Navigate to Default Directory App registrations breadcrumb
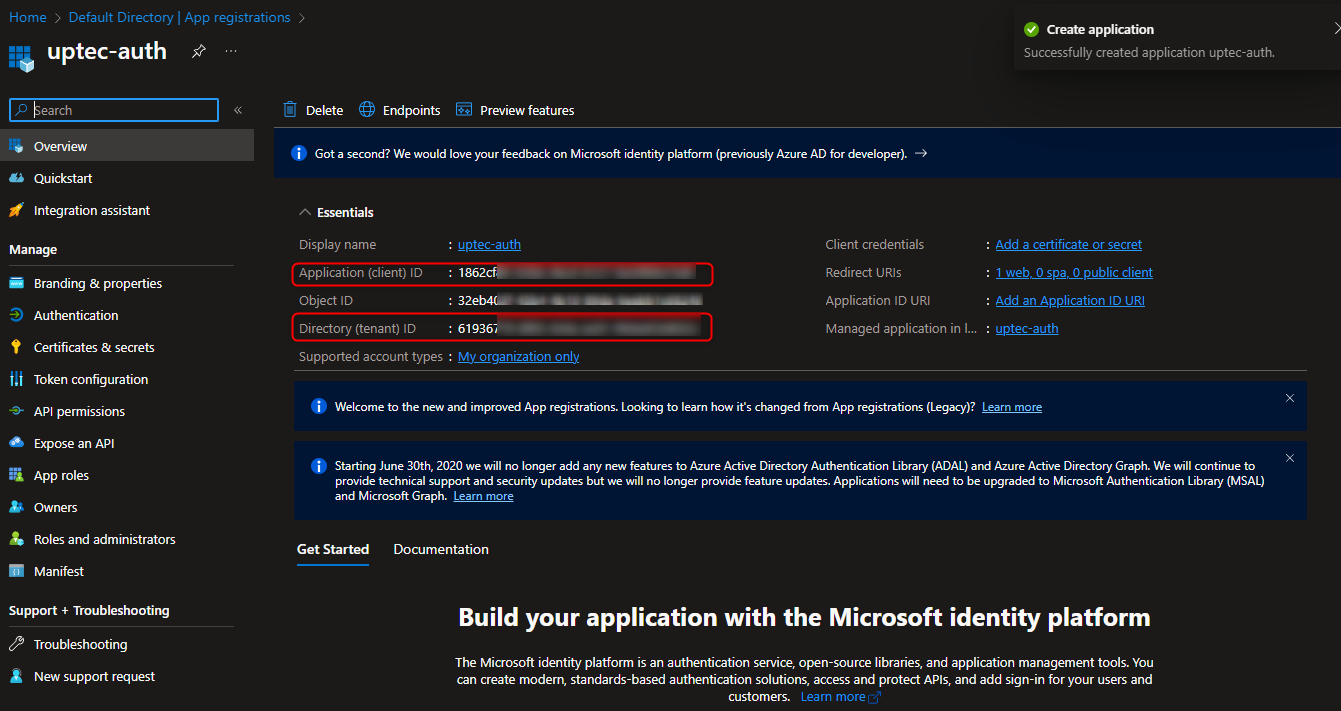Image resolution: width=1341 pixels, height=711 pixels. [179, 17]
